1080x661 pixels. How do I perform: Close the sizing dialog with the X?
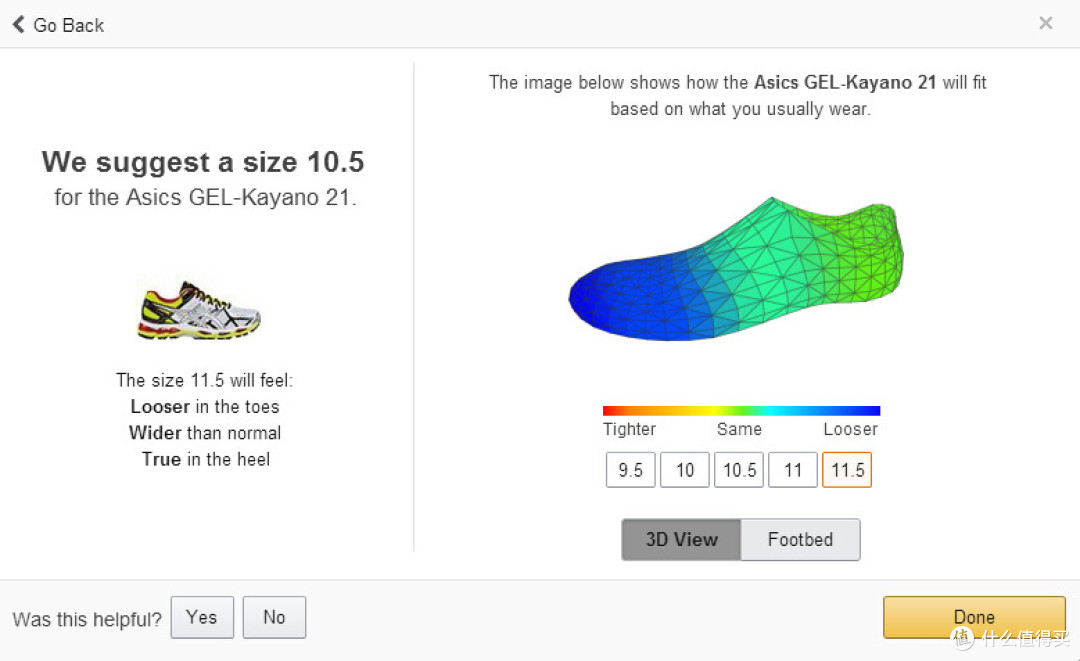(1046, 23)
